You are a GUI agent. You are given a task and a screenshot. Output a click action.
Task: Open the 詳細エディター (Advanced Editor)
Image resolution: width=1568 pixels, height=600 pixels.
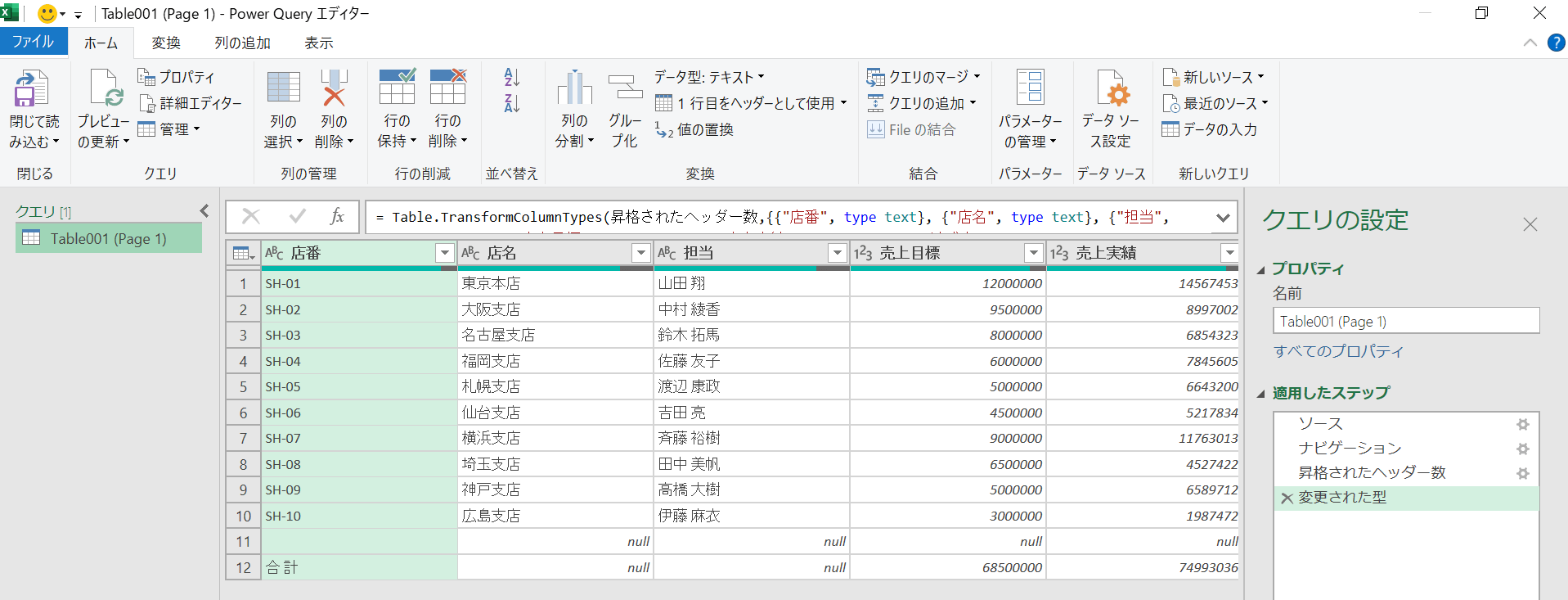(191, 103)
